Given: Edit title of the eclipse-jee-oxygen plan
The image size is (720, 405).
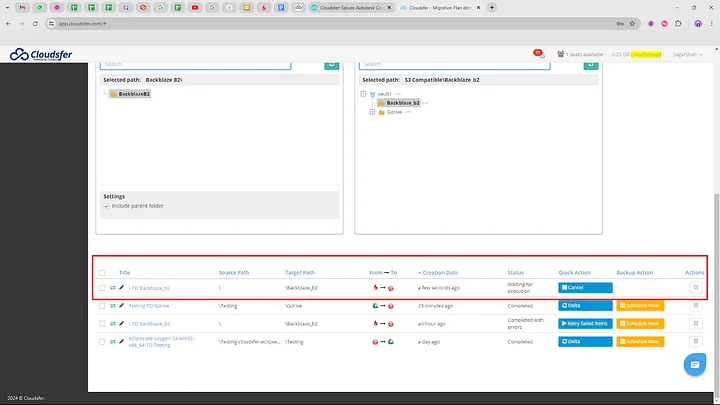Looking at the screenshot, I should point(121,342).
